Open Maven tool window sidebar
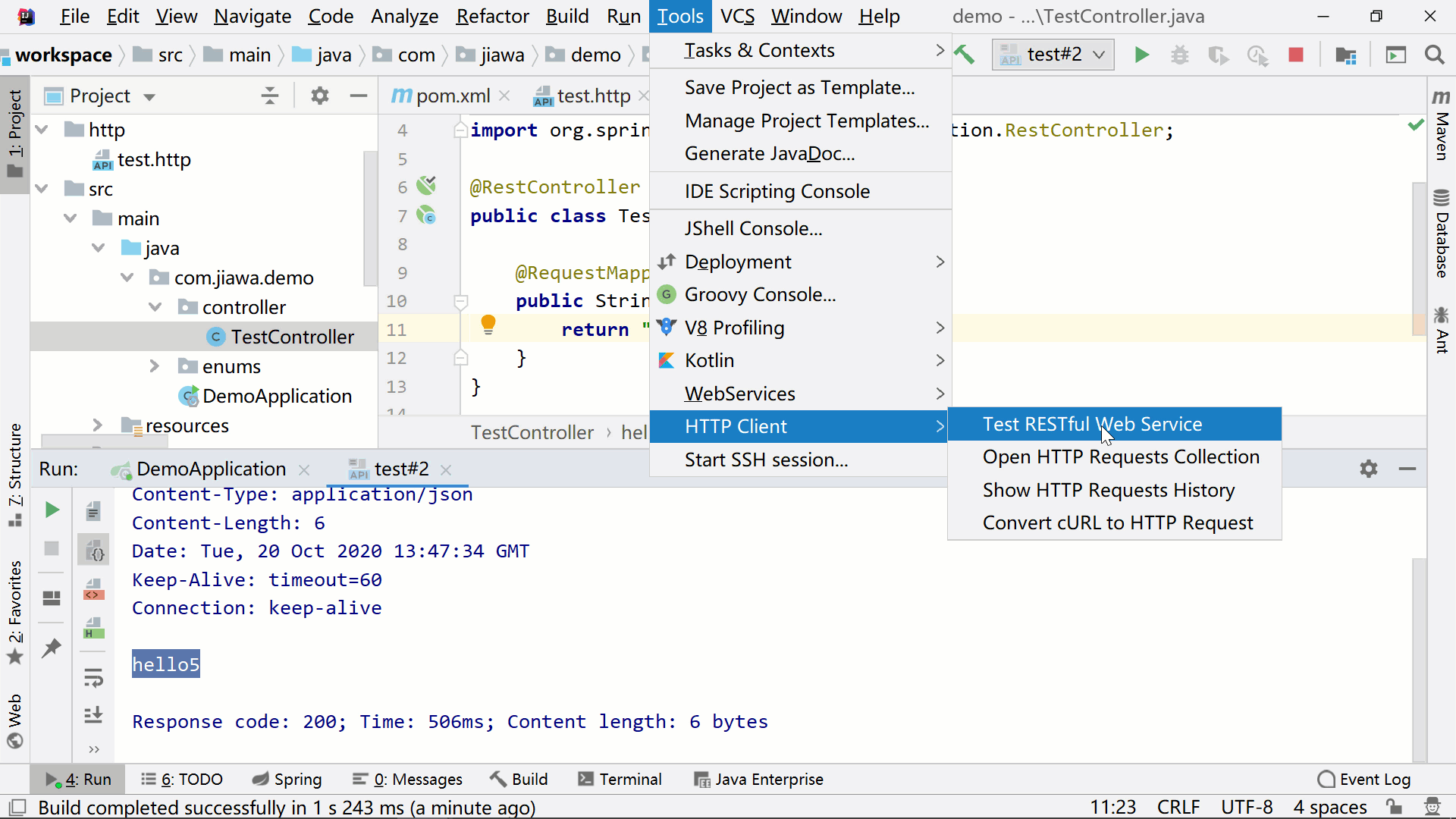1456x819 pixels. point(1441,125)
